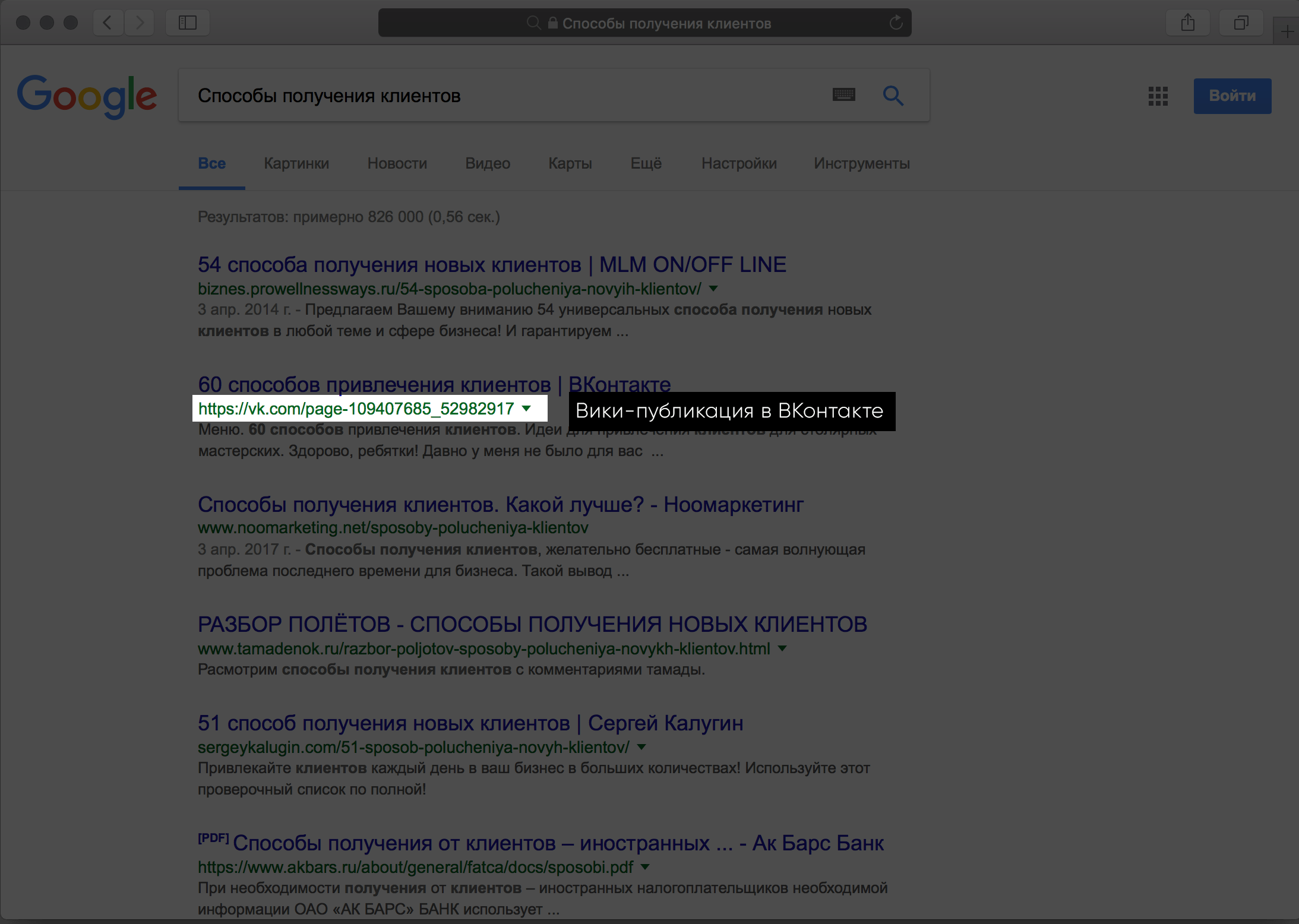Screen dimensions: 1299x924
Task: Click the https://vk.com/page-109407685_52982917 URL
Action: tap(356, 409)
